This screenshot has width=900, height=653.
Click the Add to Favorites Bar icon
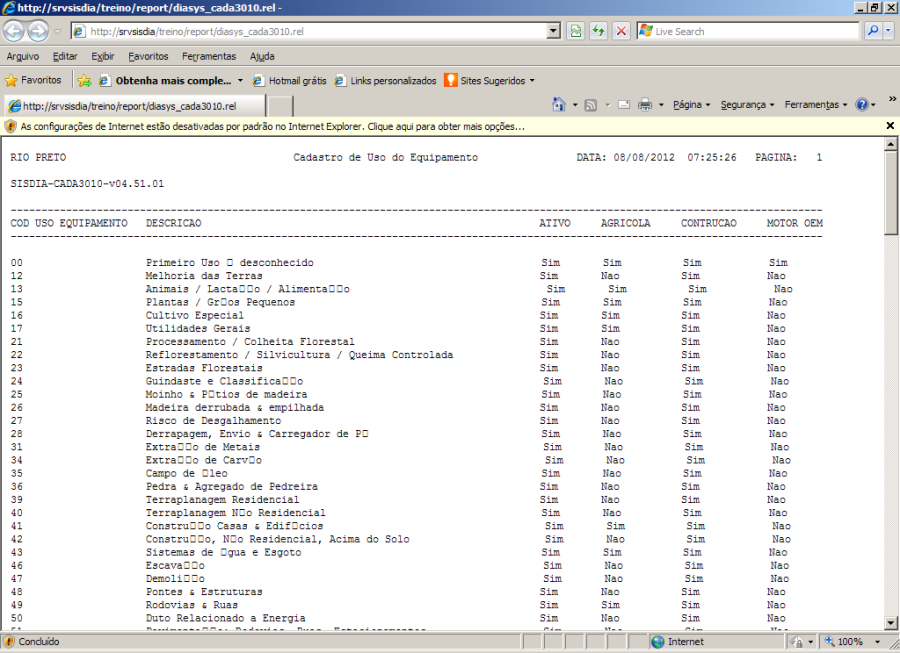(84, 80)
